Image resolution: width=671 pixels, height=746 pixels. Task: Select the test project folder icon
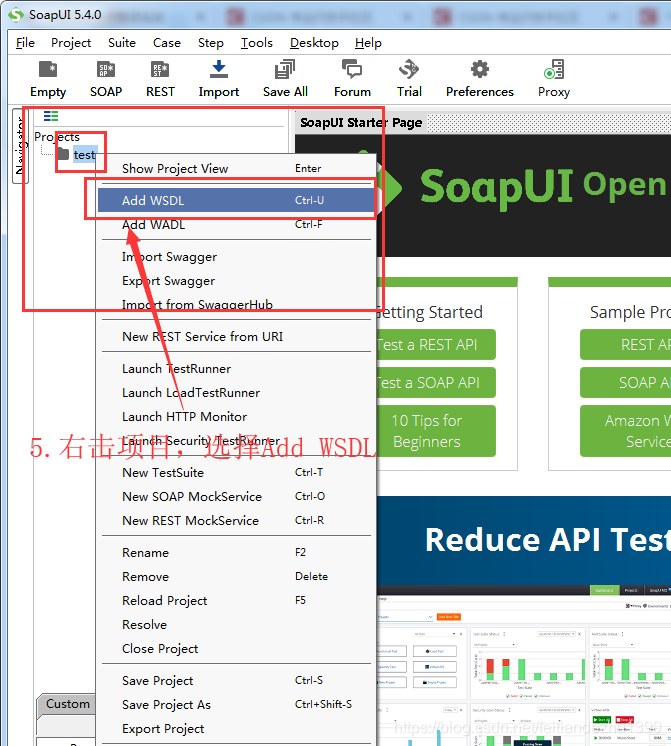pyautogui.click(x=63, y=154)
